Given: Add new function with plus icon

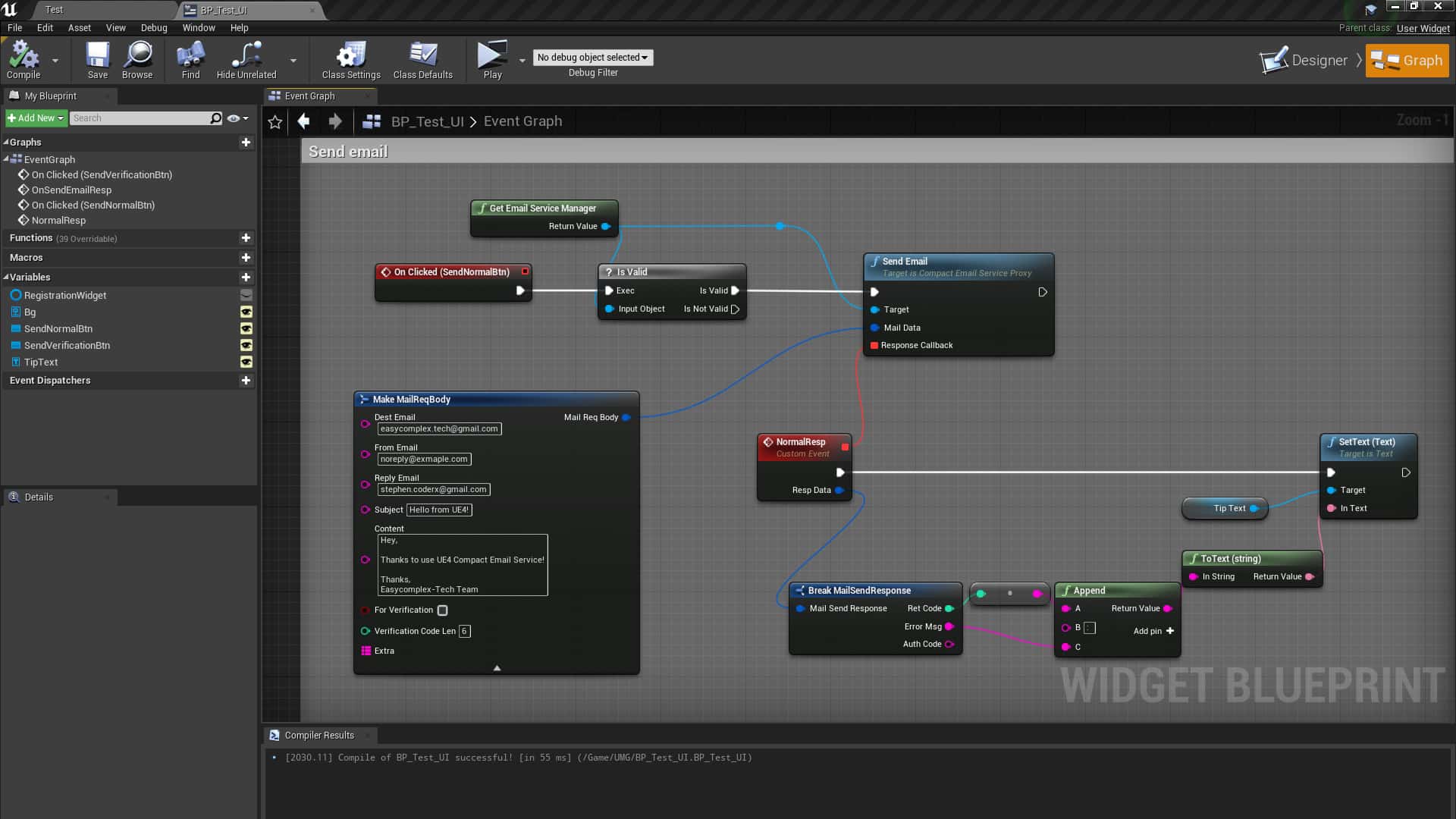Looking at the screenshot, I should tap(246, 238).
